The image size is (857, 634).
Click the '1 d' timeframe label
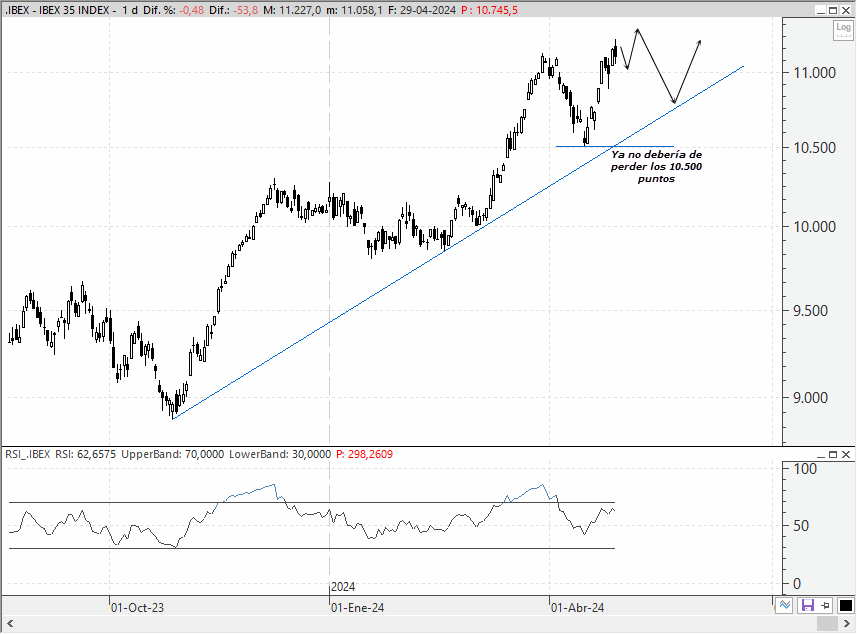[x=130, y=10]
